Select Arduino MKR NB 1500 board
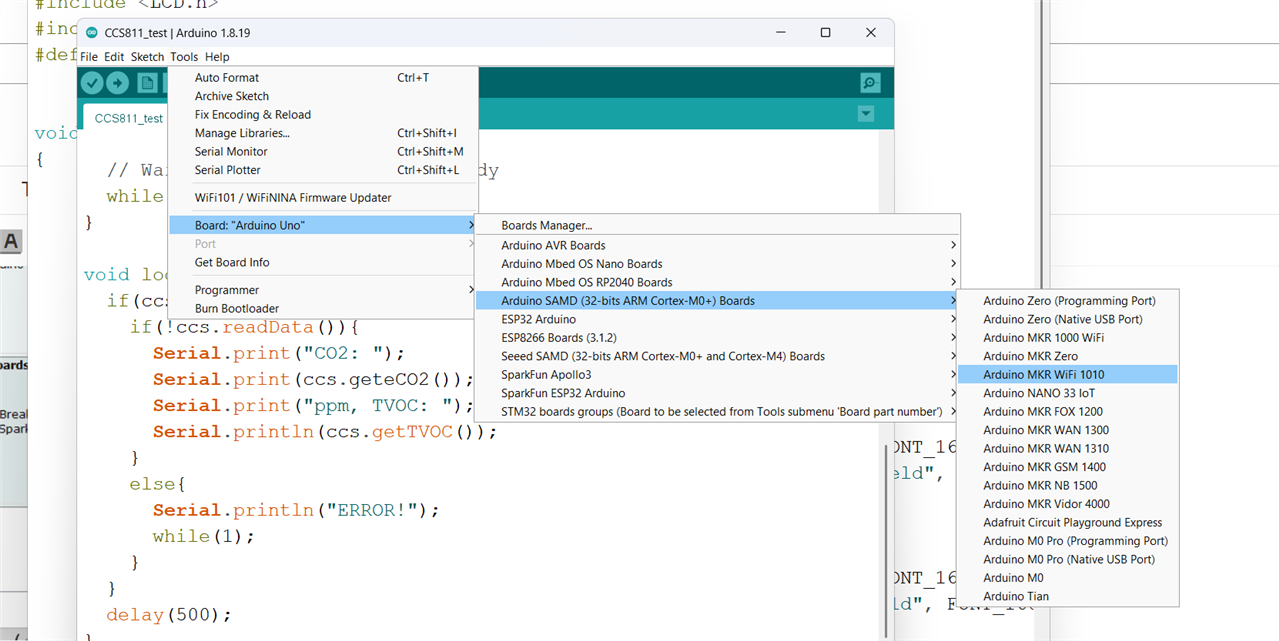Image resolution: width=1279 pixels, height=641 pixels. click(x=1068, y=486)
